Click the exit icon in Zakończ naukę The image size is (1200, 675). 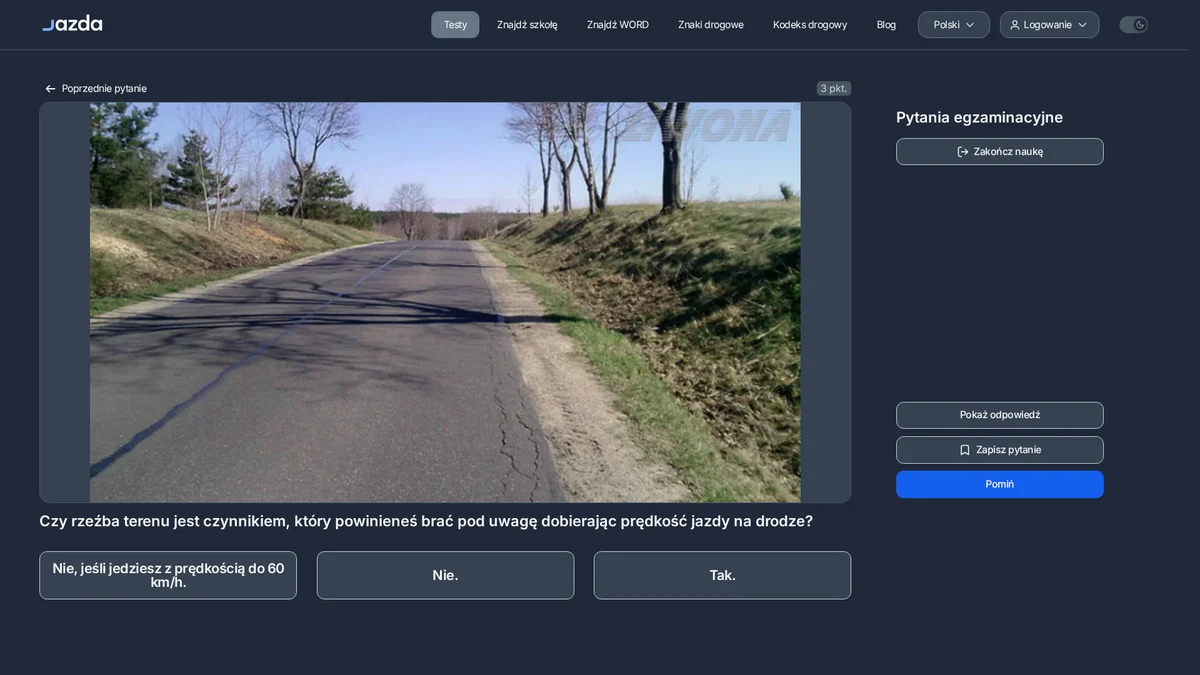coord(963,152)
